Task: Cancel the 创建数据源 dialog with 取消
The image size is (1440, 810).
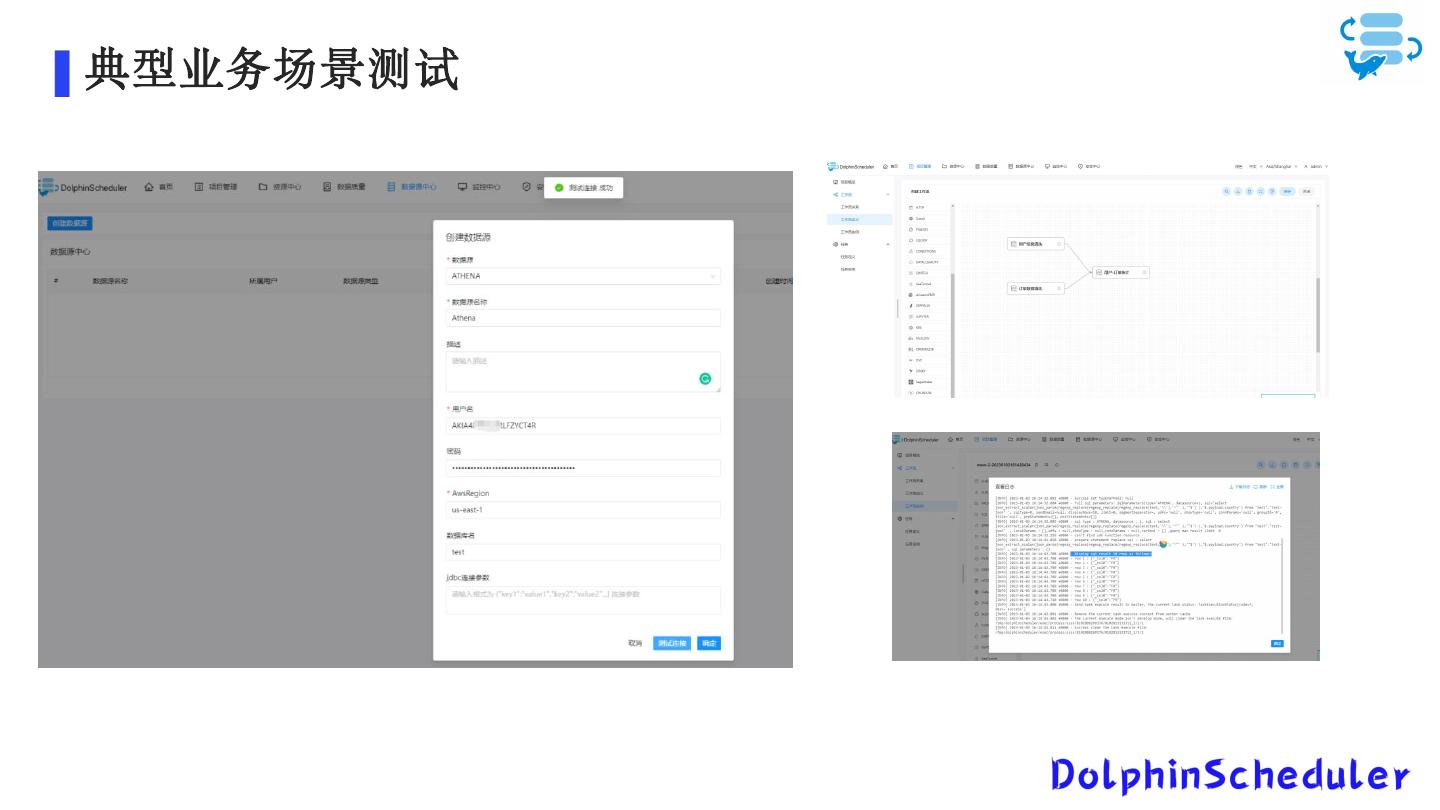Action: 635,643
